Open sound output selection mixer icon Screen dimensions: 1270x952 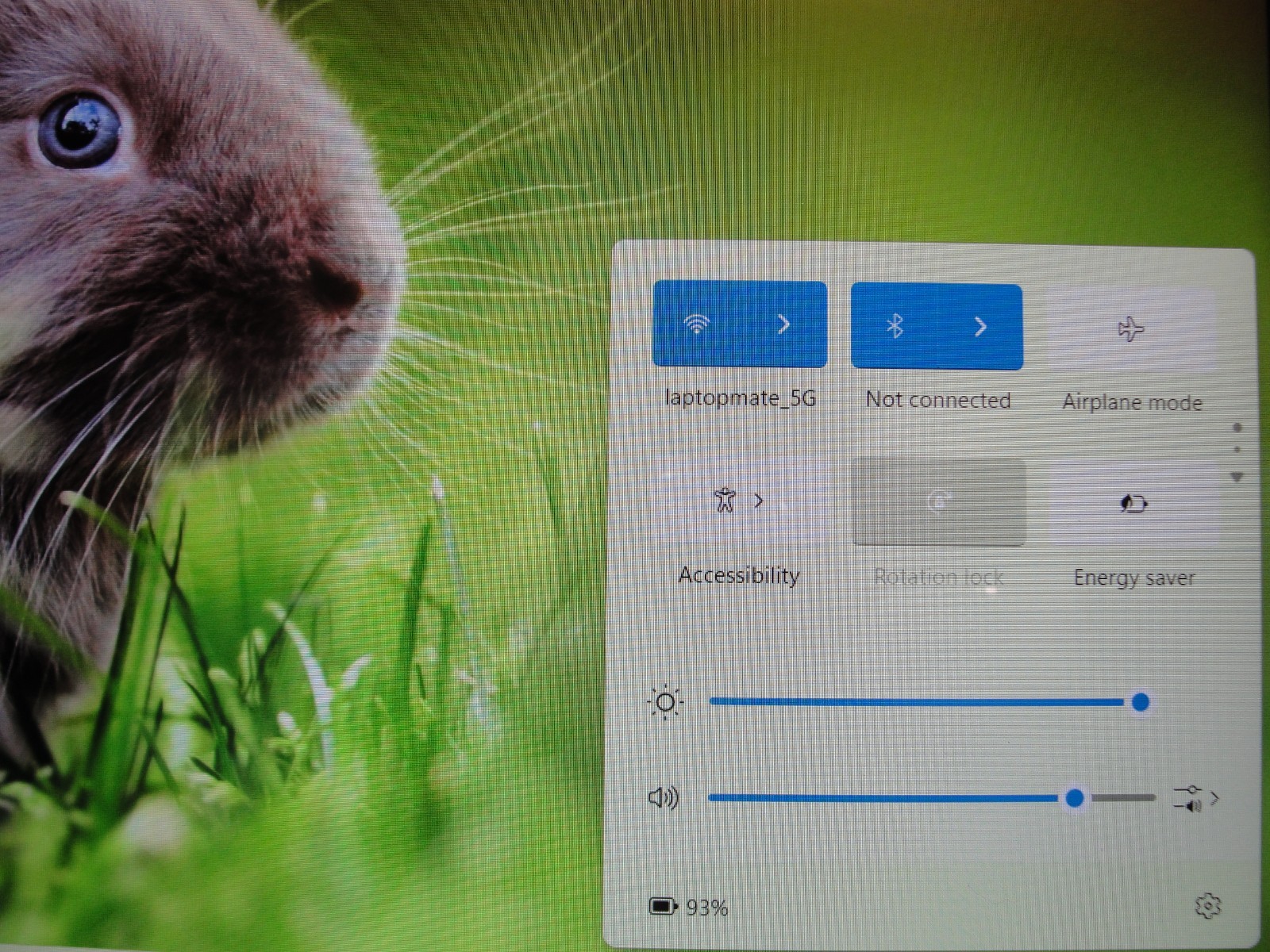[x=1195, y=798]
